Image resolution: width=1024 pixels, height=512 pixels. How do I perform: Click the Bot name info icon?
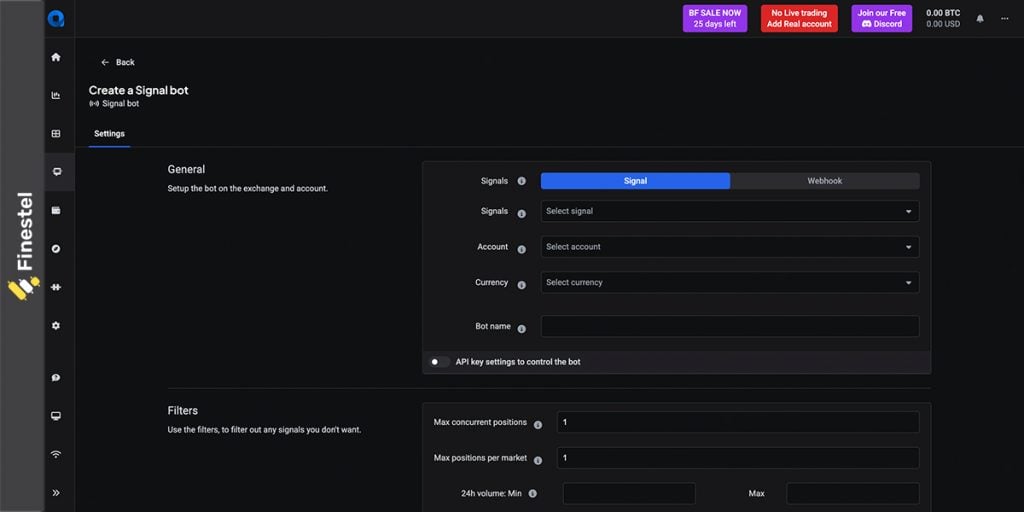pyautogui.click(x=522, y=329)
